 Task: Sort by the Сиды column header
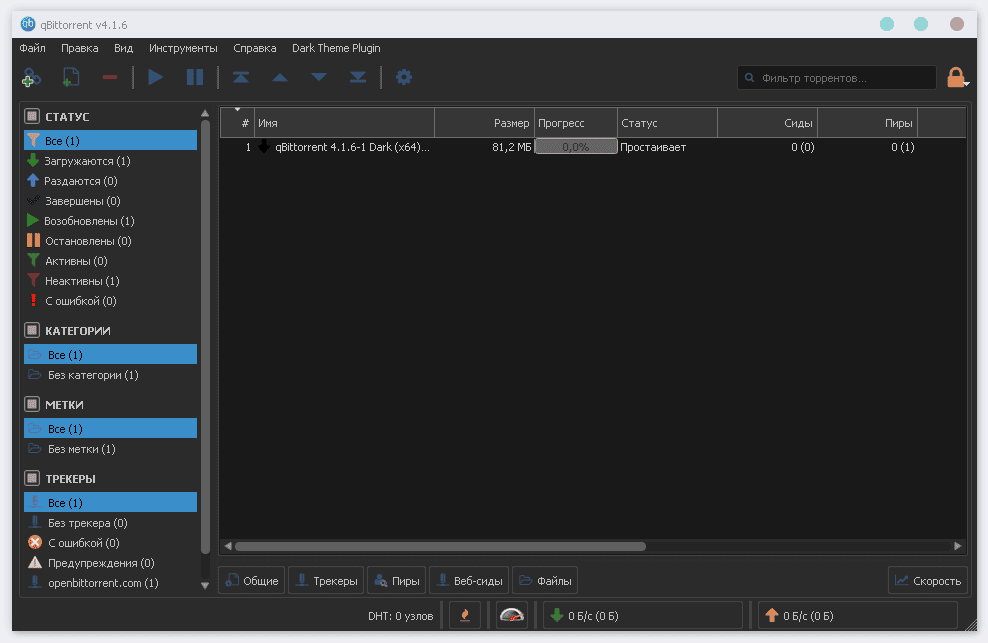tap(767, 123)
